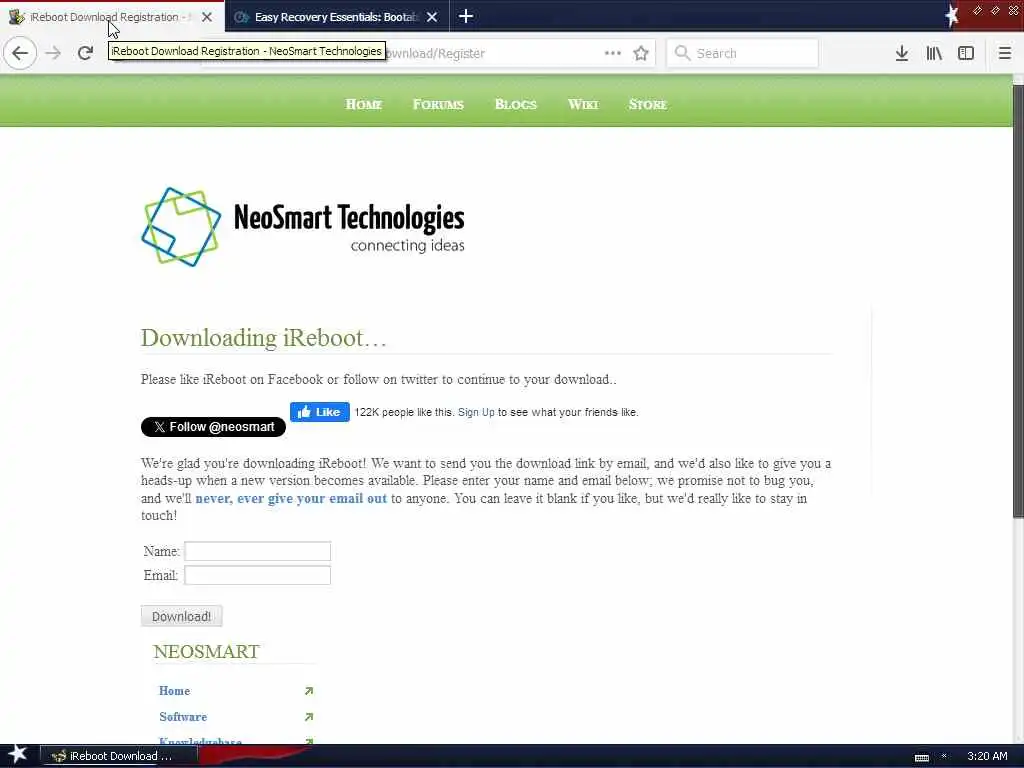Viewport: 1024px width, 768px height.
Task: Click the never, ever give your email out link
Action: tap(291, 498)
